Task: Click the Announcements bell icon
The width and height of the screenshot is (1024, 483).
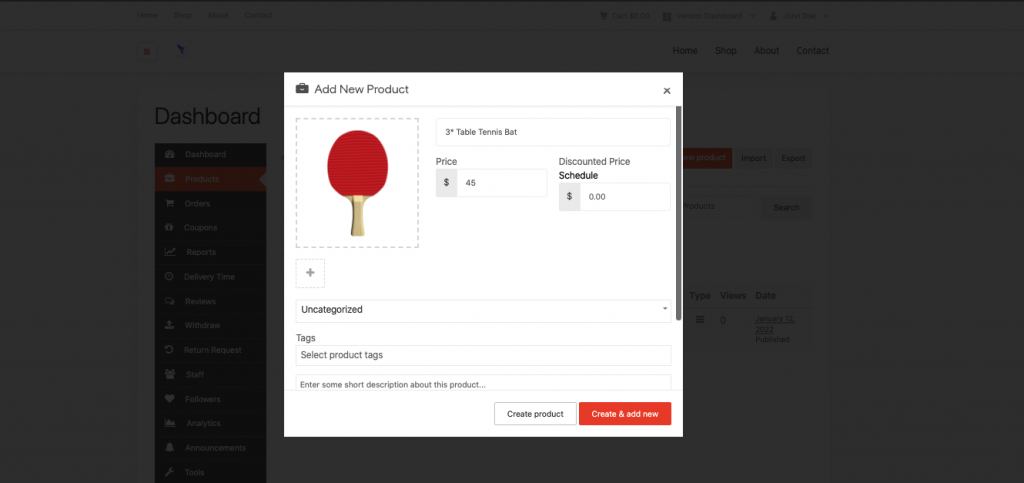Action: pyautogui.click(x=170, y=448)
